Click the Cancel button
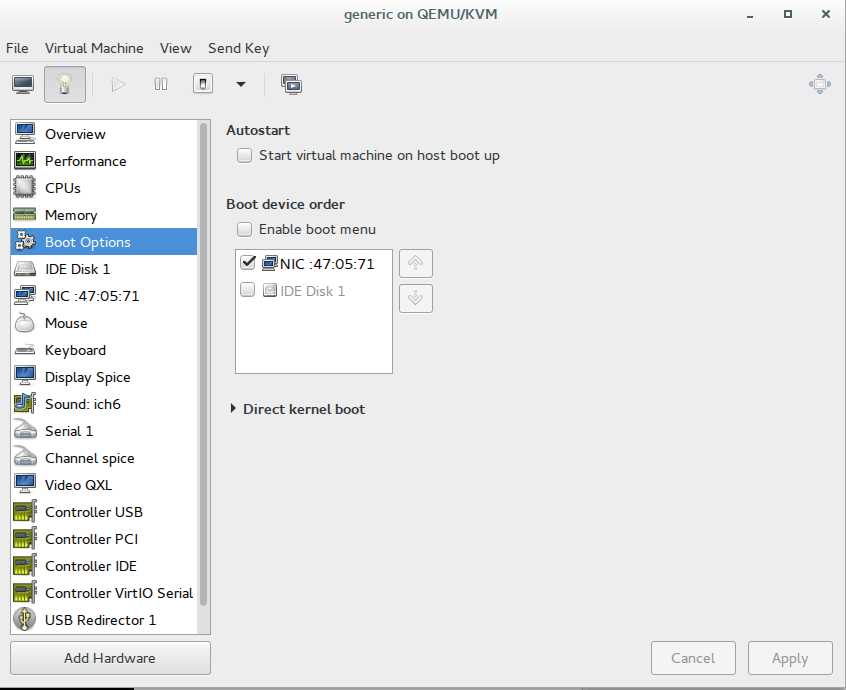 coord(693,658)
